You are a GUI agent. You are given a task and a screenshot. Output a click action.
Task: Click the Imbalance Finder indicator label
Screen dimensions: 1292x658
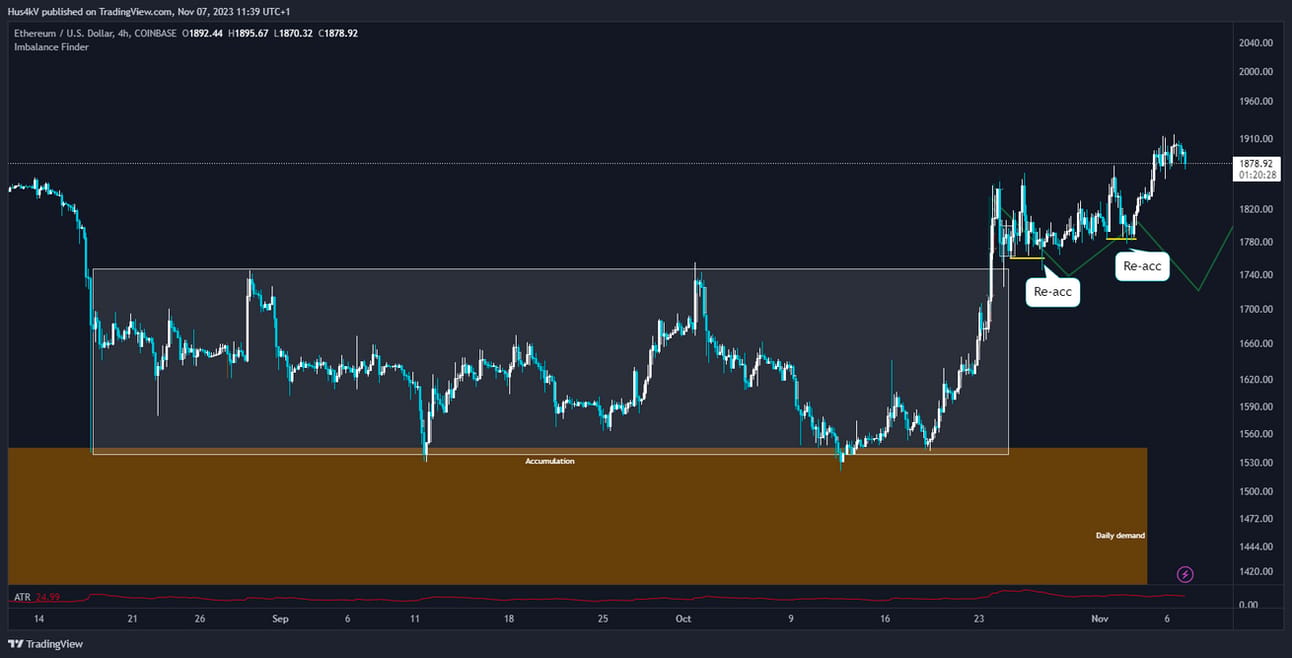[x=51, y=47]
